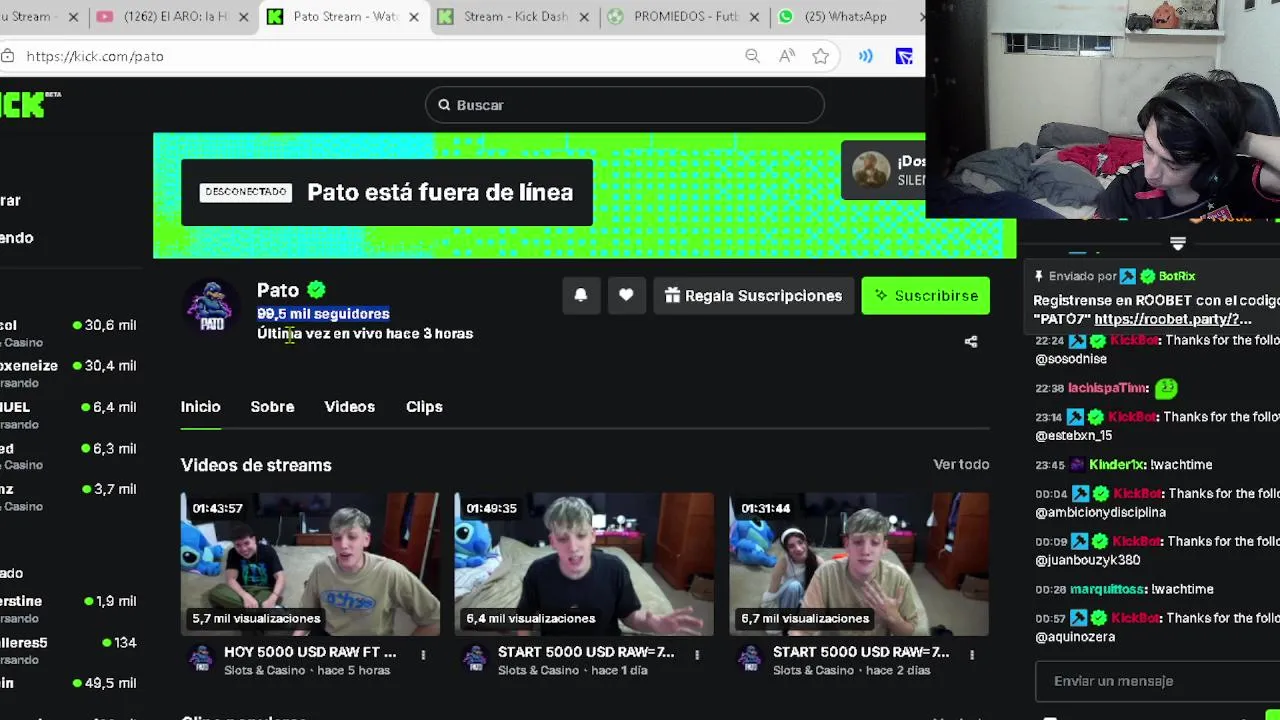The width and height of the screenshot is (1280, 720).
Task: Click the notification bell icon for Pato
Action: (x=581, y=295)
